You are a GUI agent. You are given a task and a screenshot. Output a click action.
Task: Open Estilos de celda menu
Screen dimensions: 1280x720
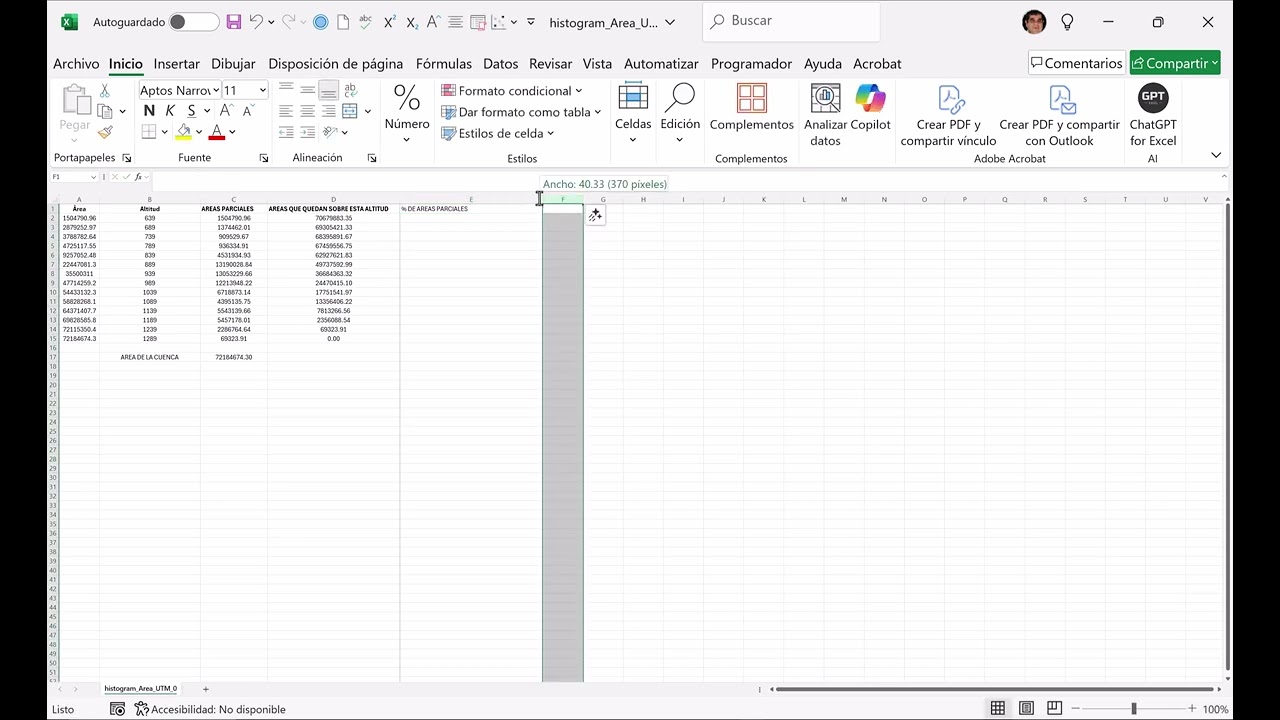click(497, 133)
